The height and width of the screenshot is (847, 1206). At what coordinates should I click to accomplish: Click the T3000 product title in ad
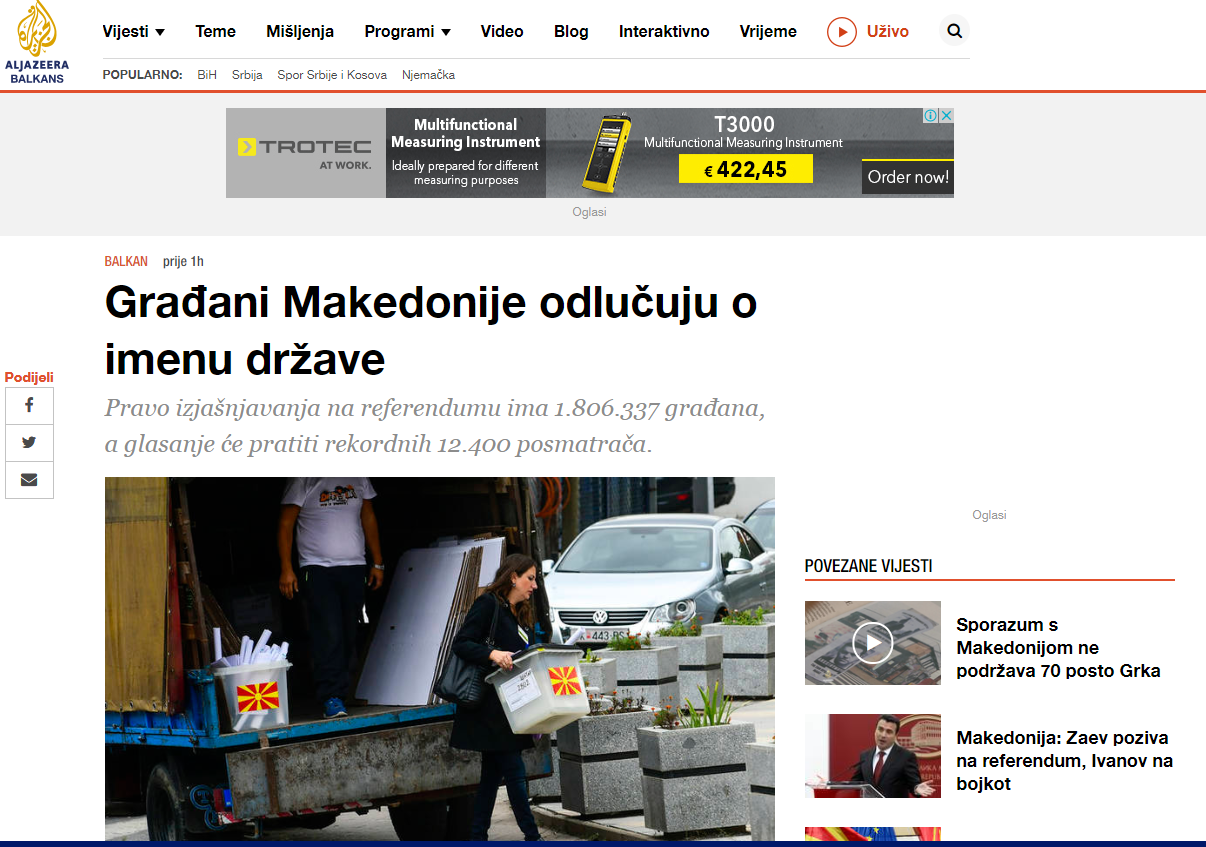744,124
